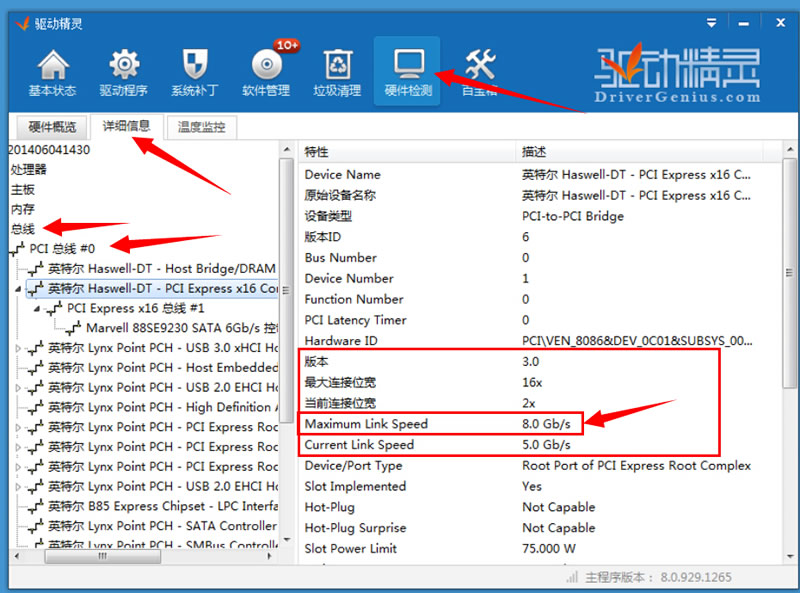Select 总线 in the tree
Image resolution: width=800 pixels, height=593 pixels.
coord(23,229)
